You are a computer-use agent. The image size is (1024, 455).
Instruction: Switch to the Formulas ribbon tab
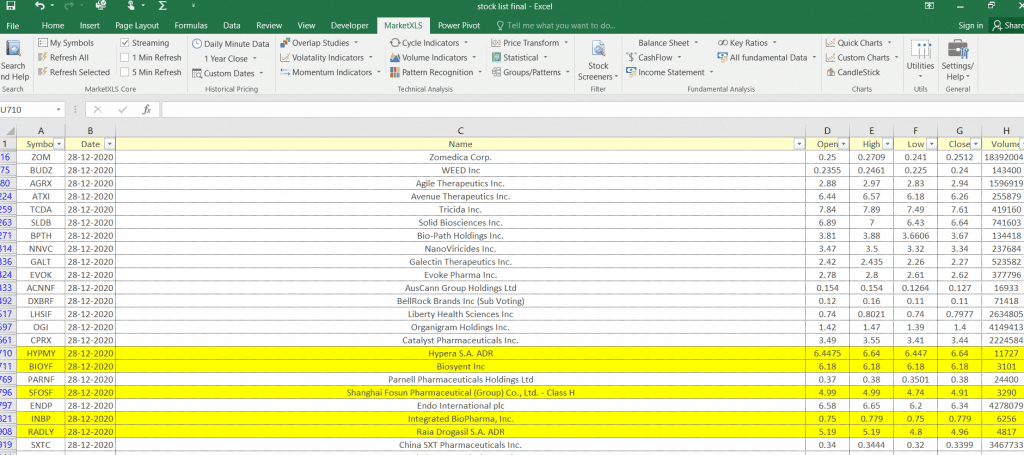191,25
